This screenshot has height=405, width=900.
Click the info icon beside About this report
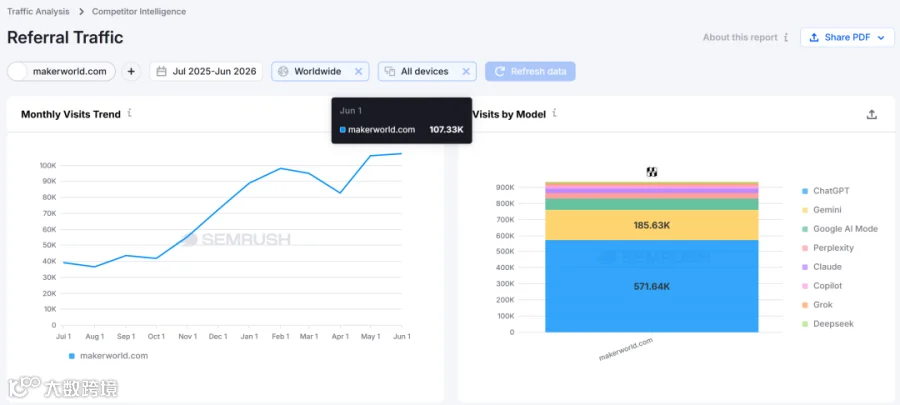tap(785, 37)
